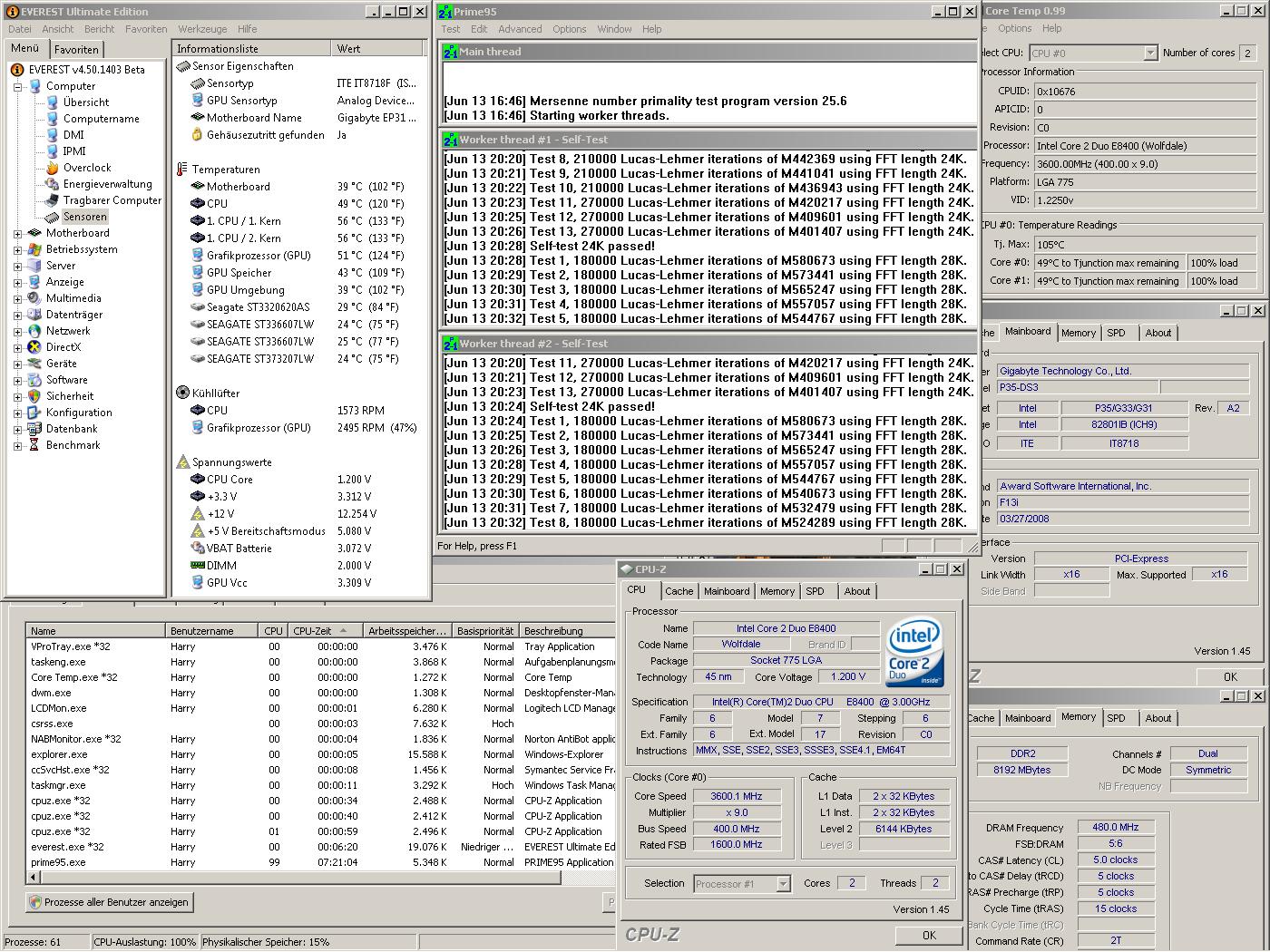1270x952 pixels.
Task: Select Übersicht item in EVEREST tree
Action: tap(85, 102)
